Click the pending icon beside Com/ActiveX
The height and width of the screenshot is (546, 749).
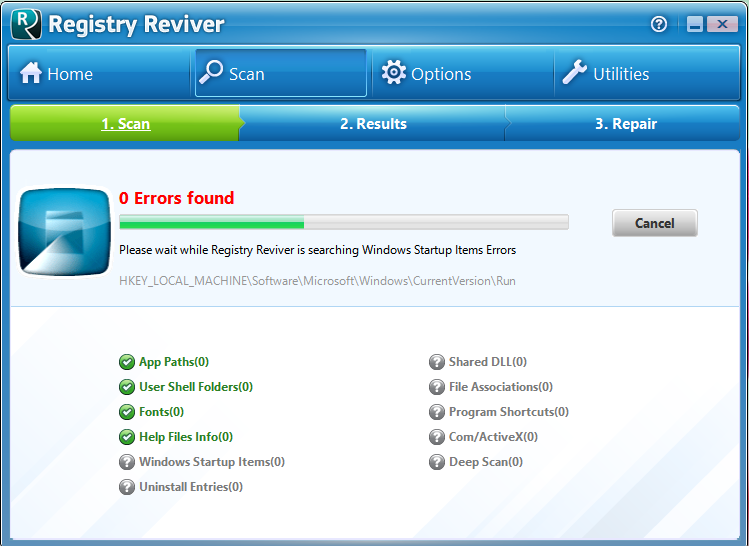click(x=437, y=437)
